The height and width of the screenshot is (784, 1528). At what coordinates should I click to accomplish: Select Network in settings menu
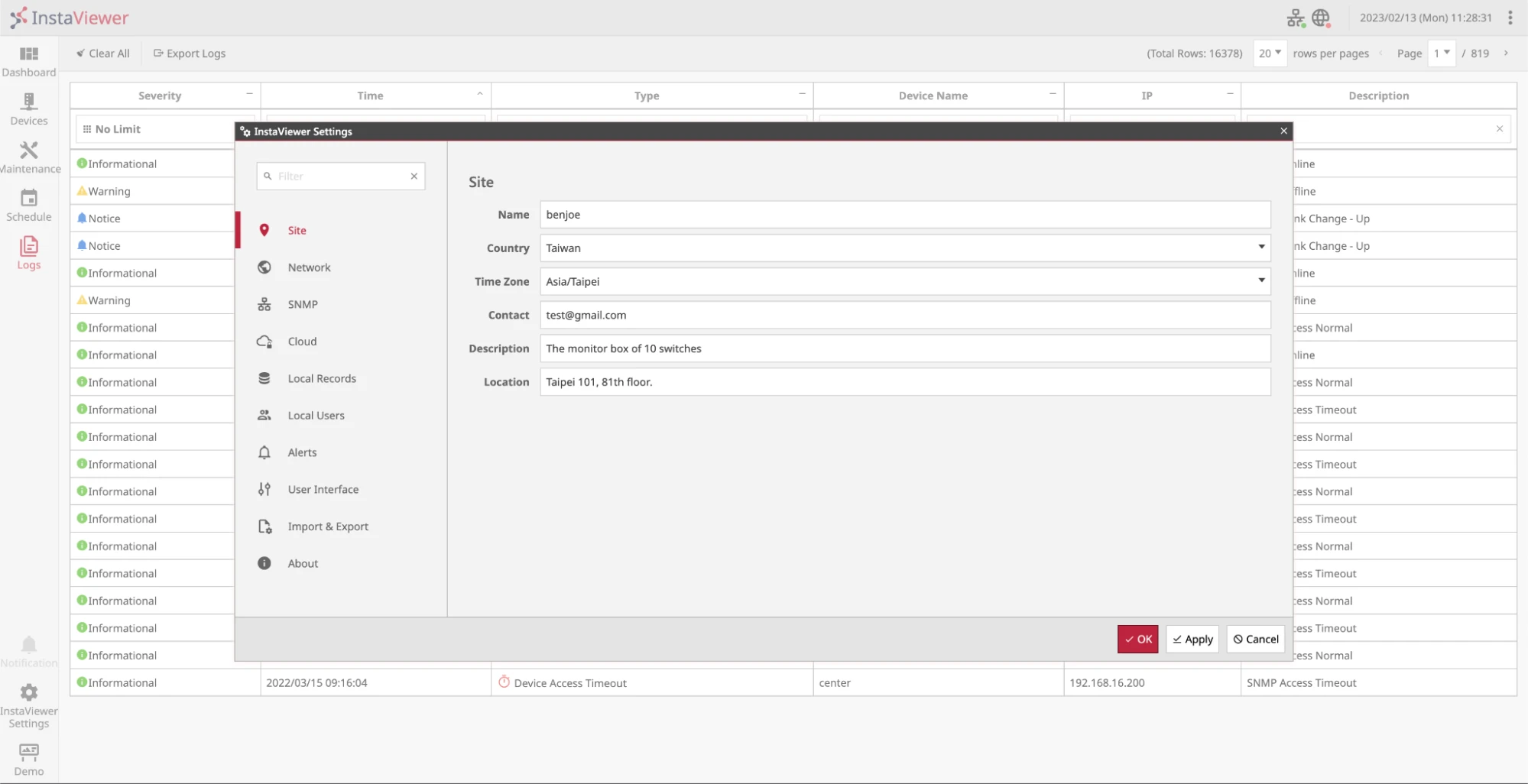(x=309, y=267)
